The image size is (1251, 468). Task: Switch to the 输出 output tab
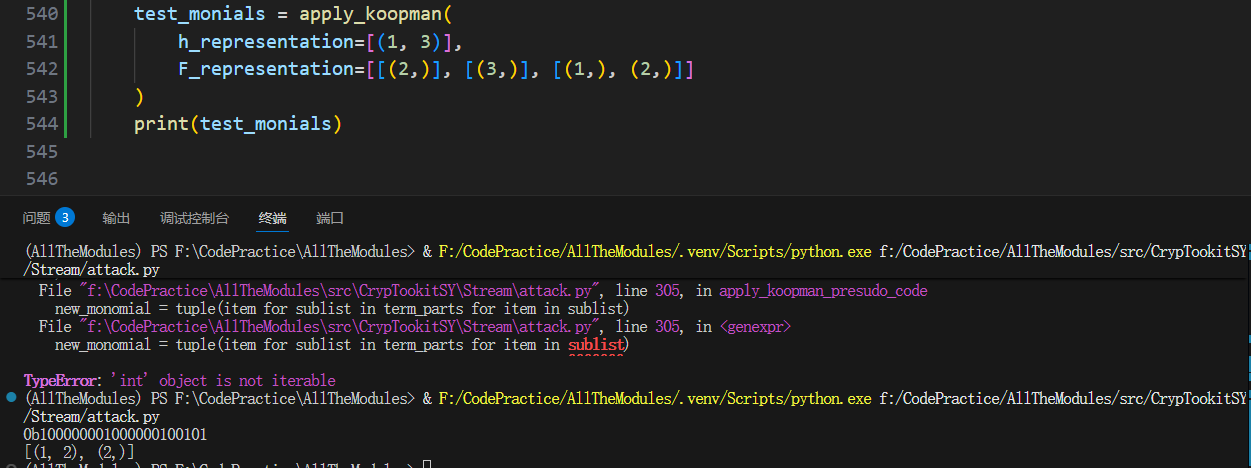(116, 218)
